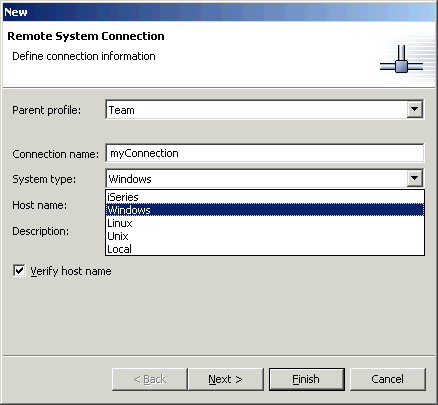438x405 pixels.
Task: Collapse the System type dropdown arrow
Action: tap(415, 178)
